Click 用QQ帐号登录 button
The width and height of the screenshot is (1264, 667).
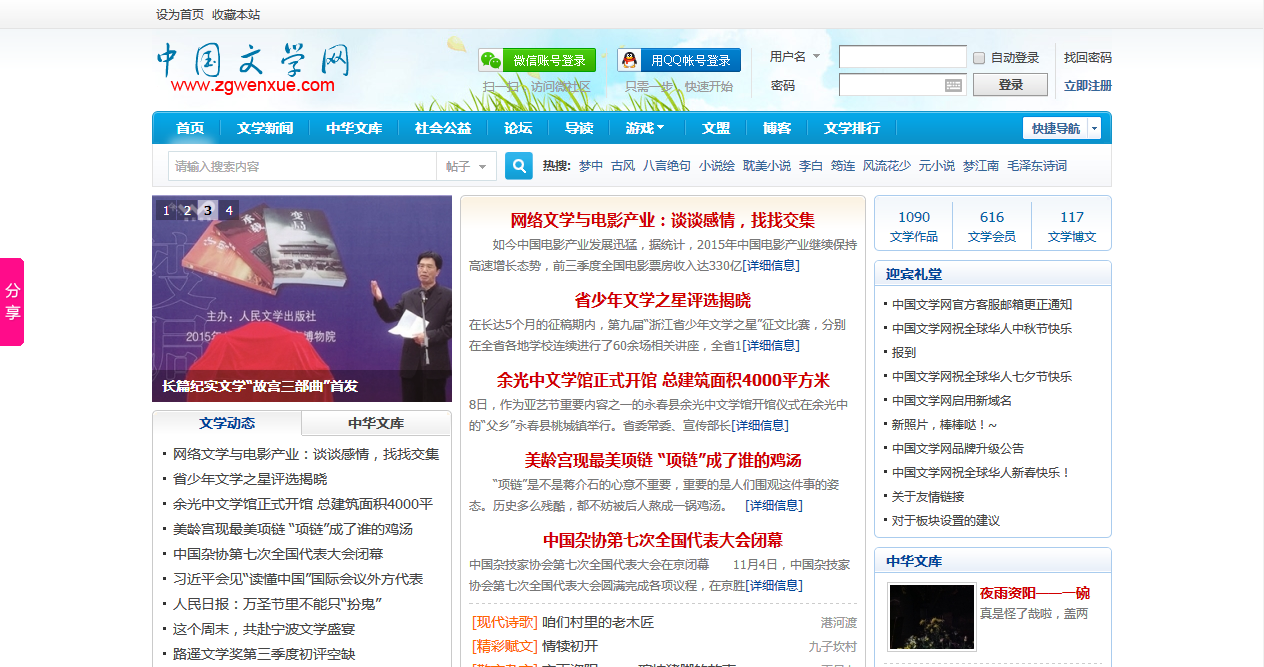679,60
